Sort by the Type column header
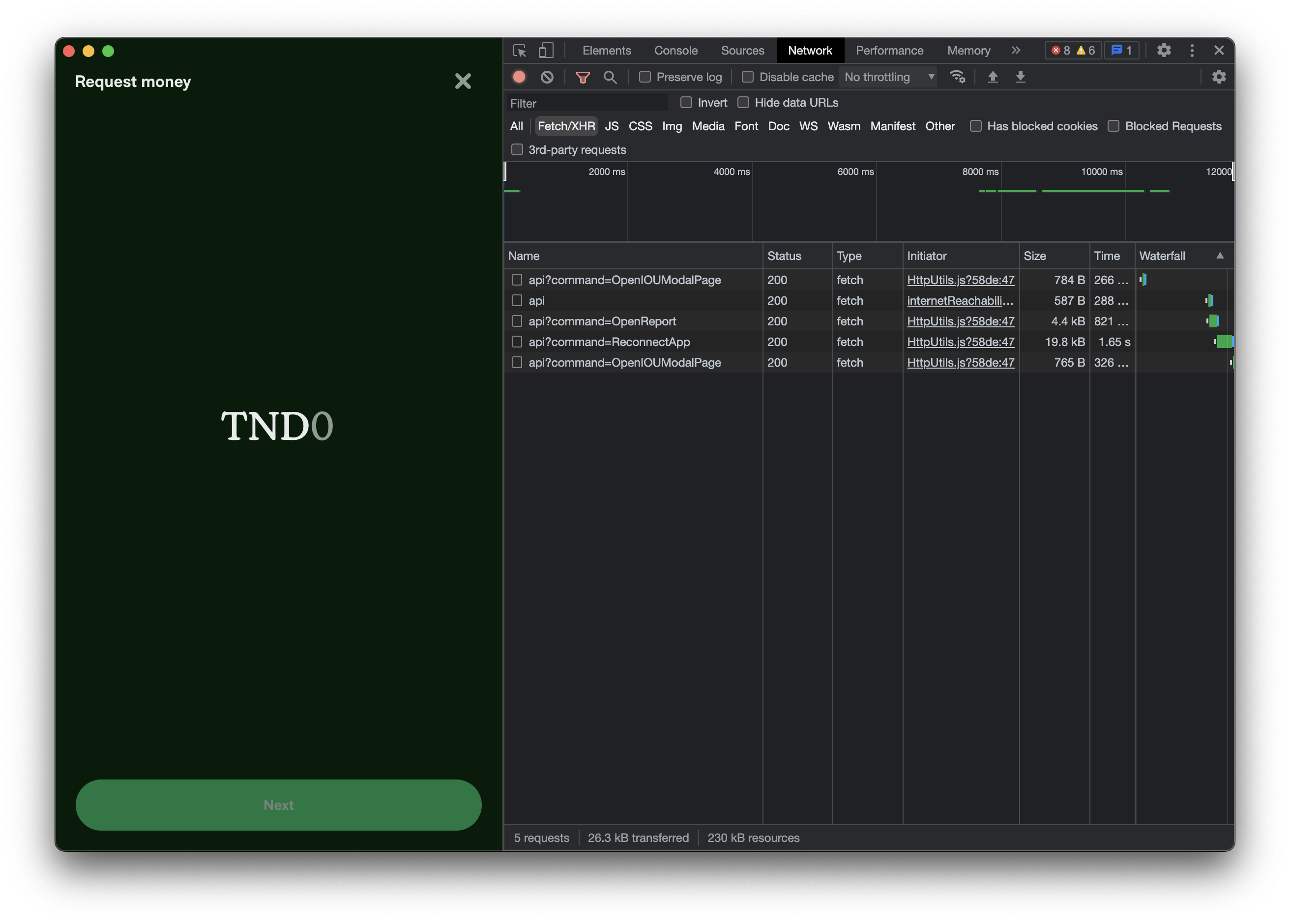Screen dimensions: 1290x924 click(867, 256)
